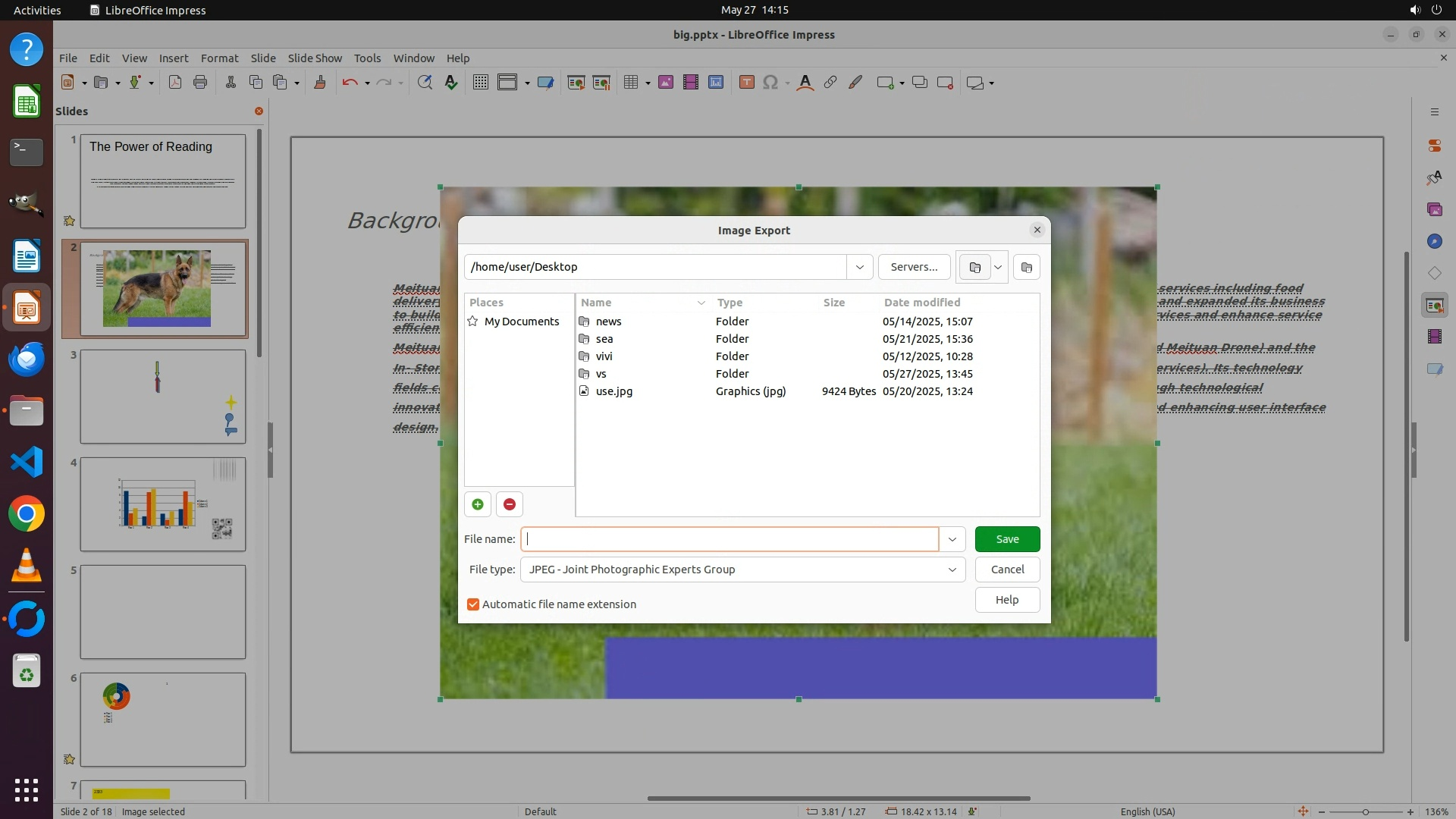The width and height of the screenshot is (1456, 819).
Task: Open the directory path dropdown arrow
Action: [x=859, y=267]
